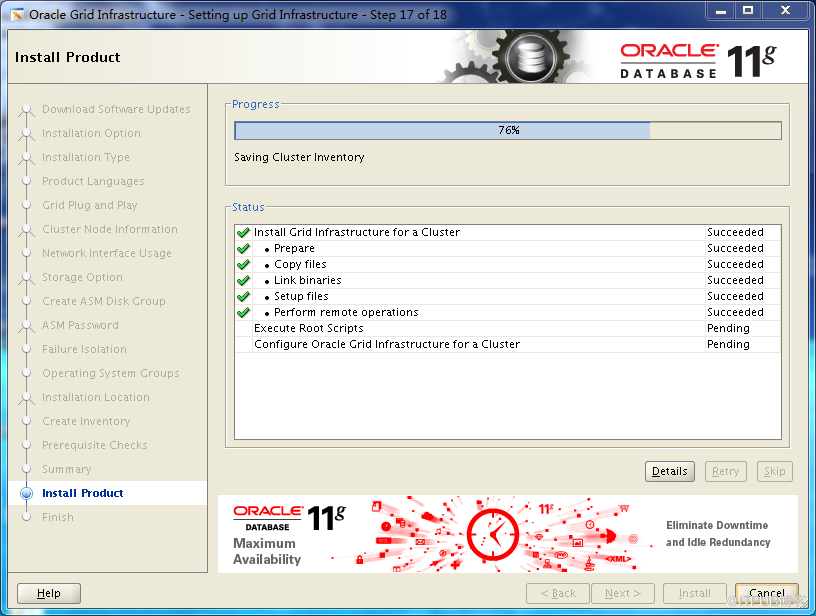
Task: Click green checkmark beside Setup files
Action: 243,297
